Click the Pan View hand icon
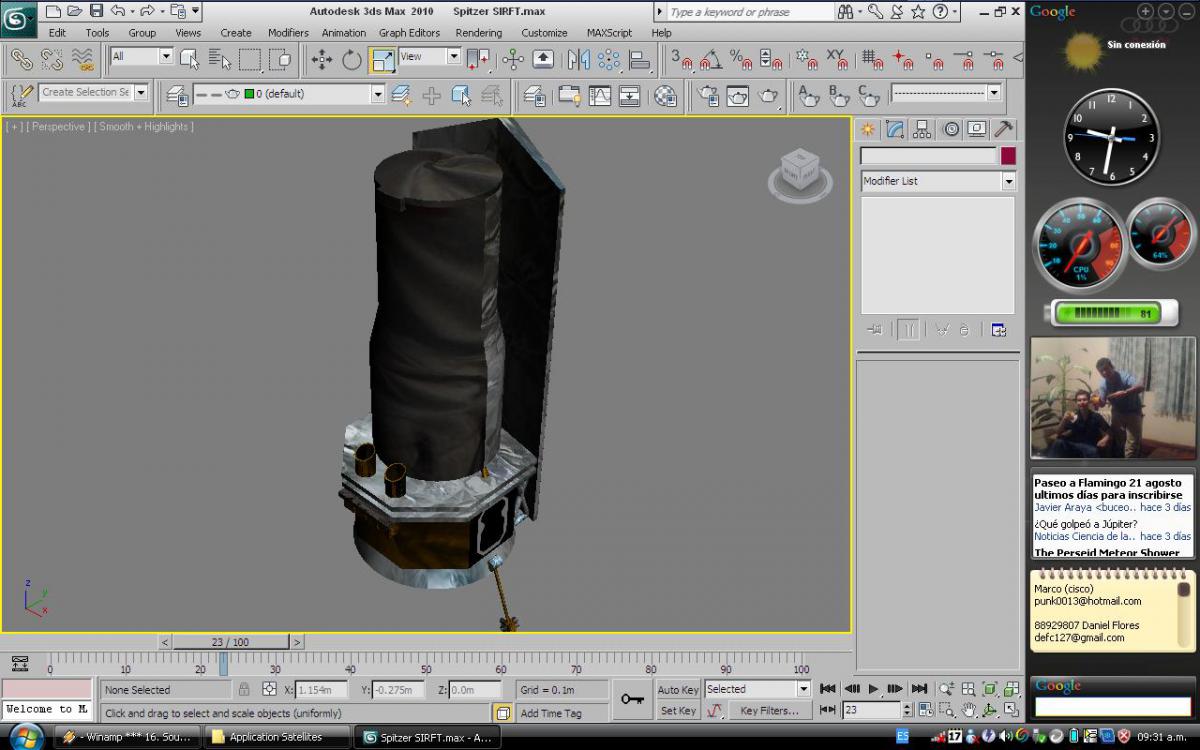This screenshot has height=750, width=1200. pyautogui.click(x=969, y=710)
